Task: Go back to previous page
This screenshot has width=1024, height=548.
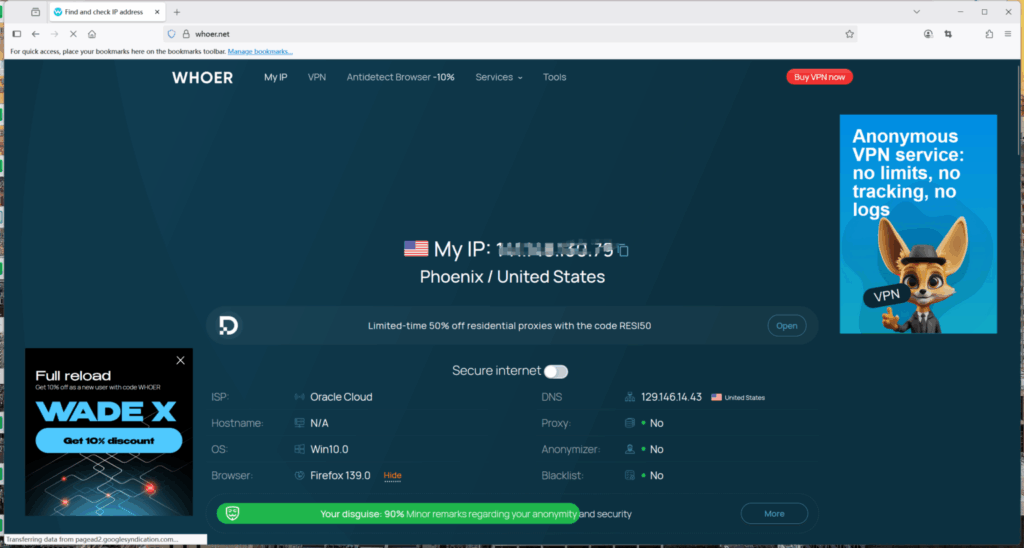Action: click(x=35, y=34)
